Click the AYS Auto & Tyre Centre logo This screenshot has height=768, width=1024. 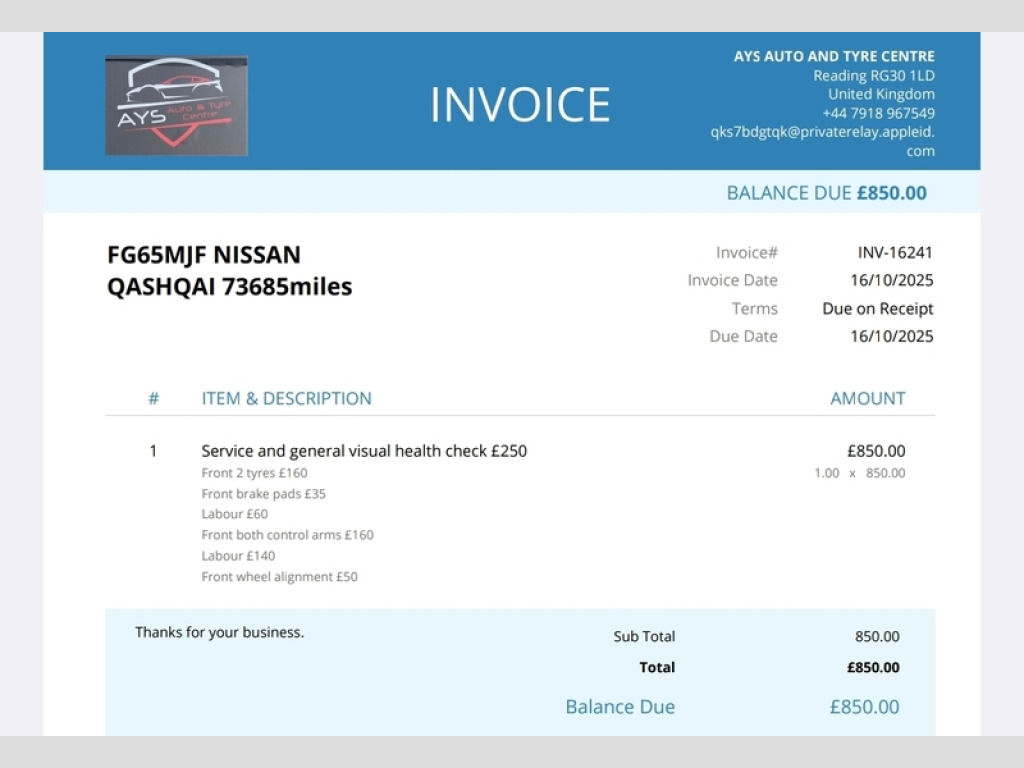tap(176, 105)
